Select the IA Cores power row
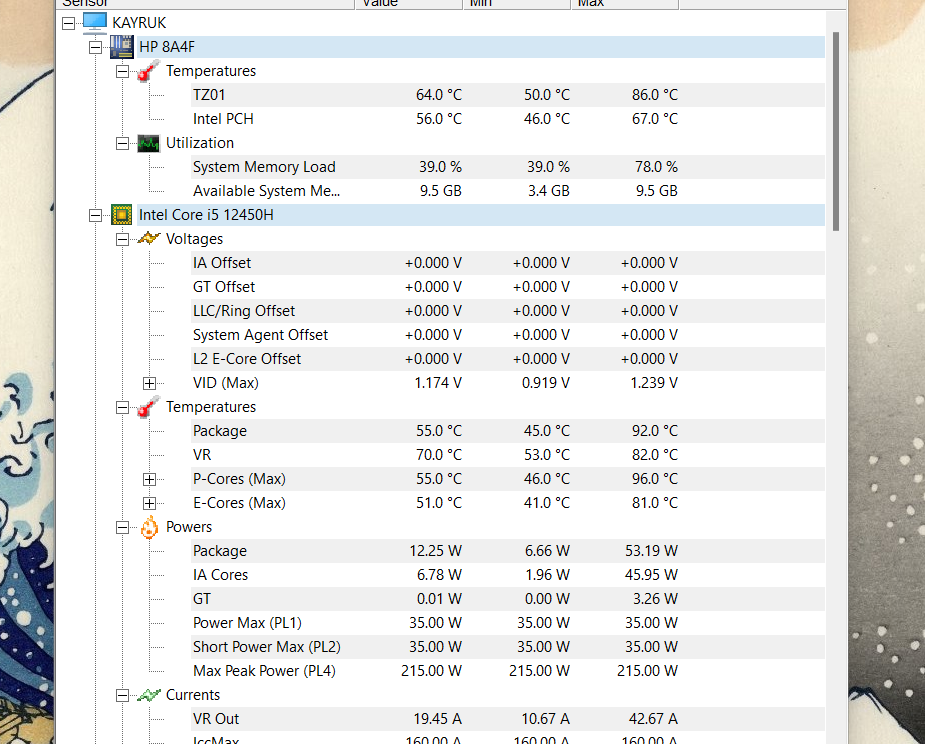This screenshot has width=925, height=744. [508, 575]
